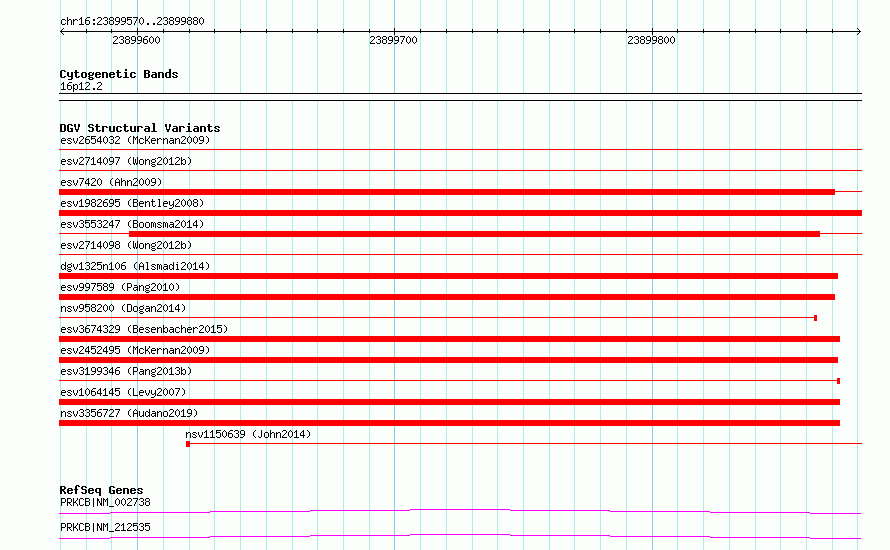Open the Cytogenetic Bands track heading
Screen dimensions: 890x550
click(119, 74)
